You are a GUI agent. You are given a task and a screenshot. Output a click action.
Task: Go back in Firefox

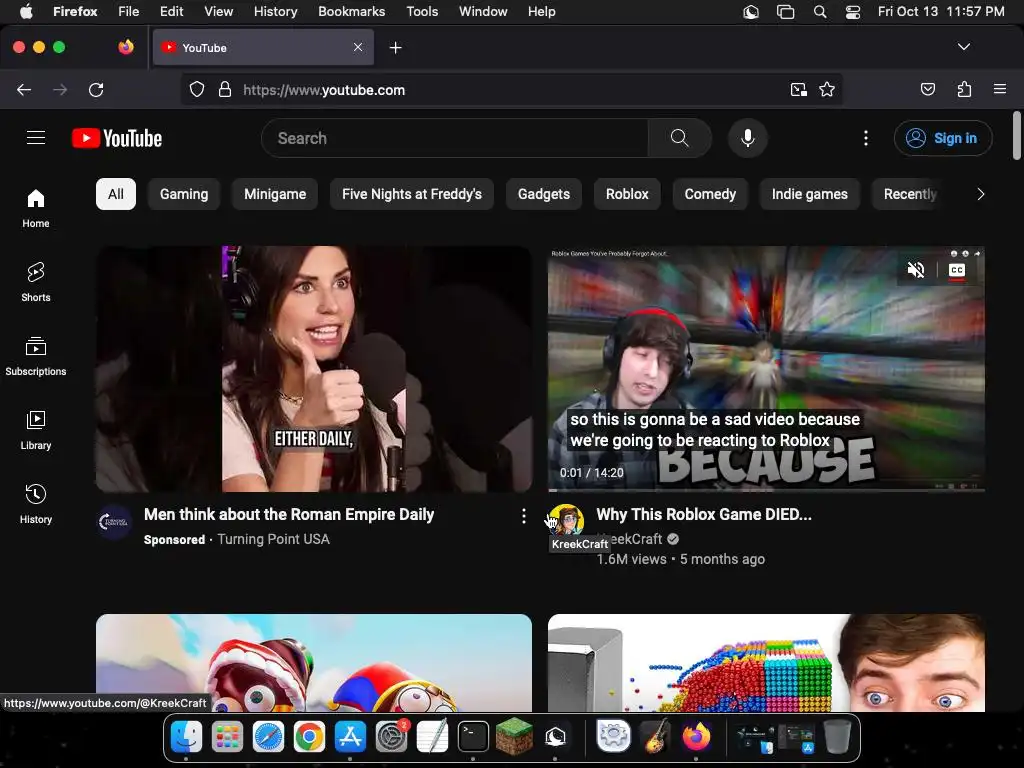click(24, 89)
